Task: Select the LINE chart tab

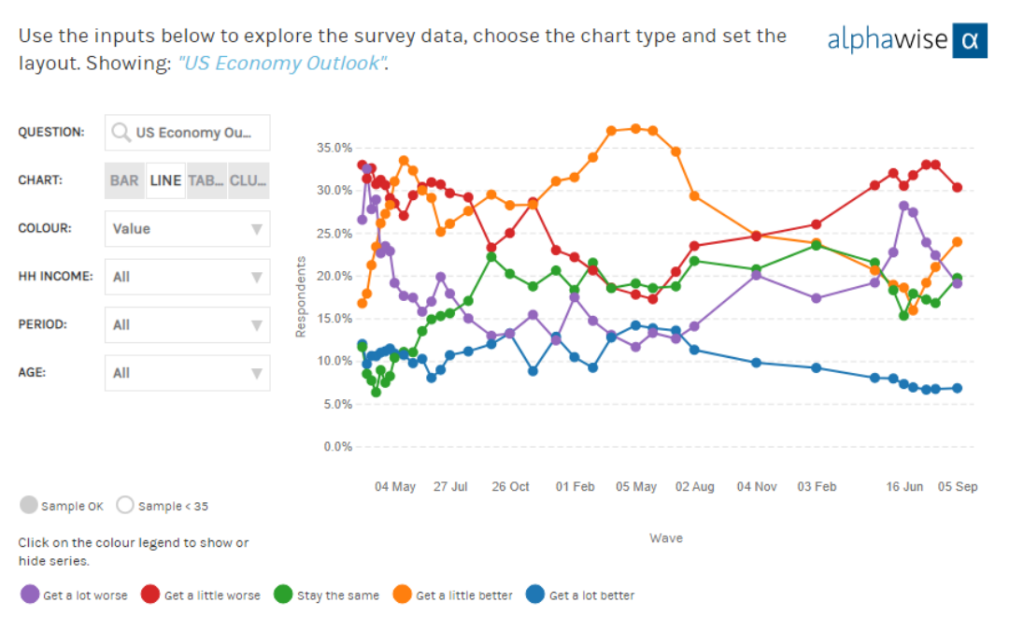Action: [x=165, y=181]
